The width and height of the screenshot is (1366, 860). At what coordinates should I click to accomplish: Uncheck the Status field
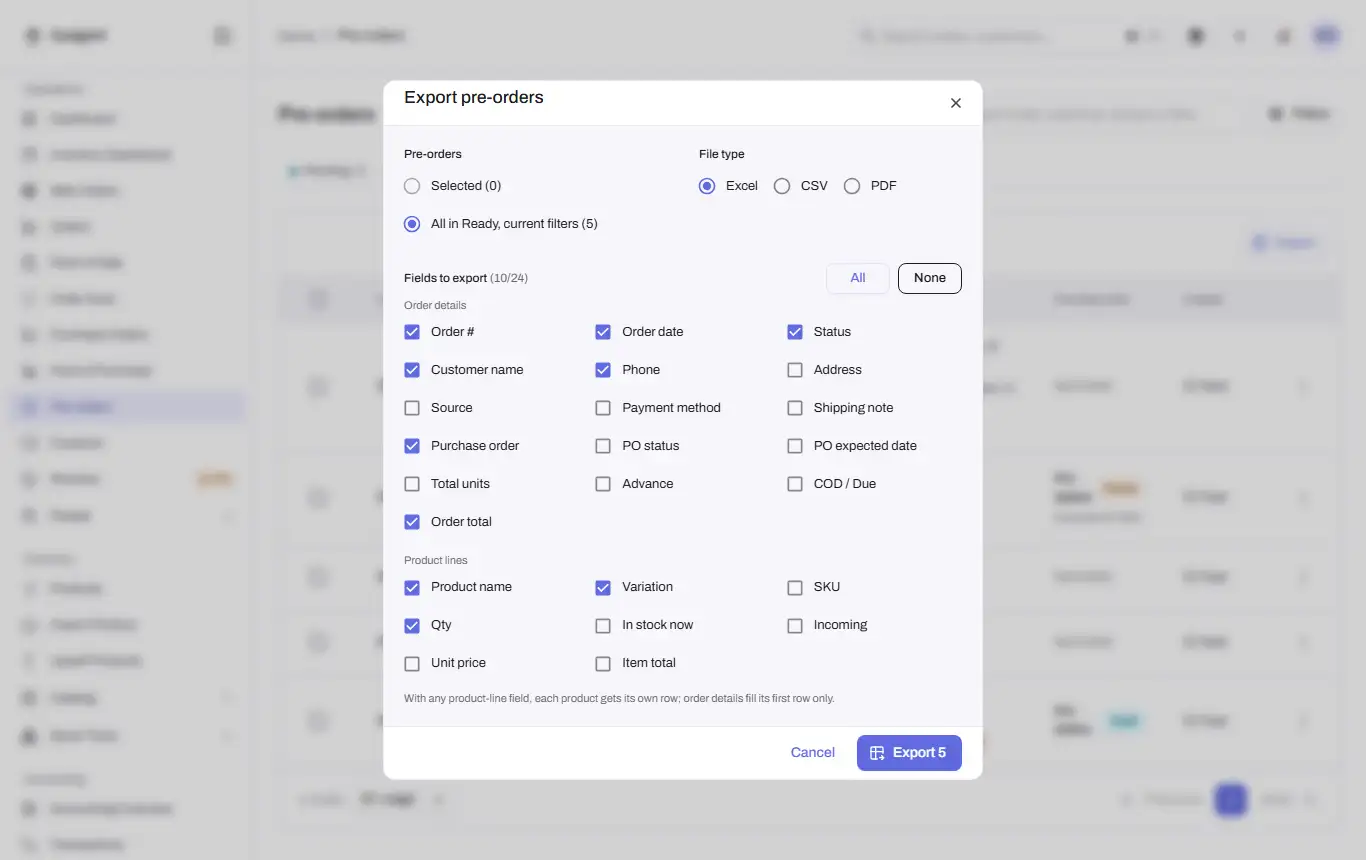pyautogui.click(x=795, y=332)
